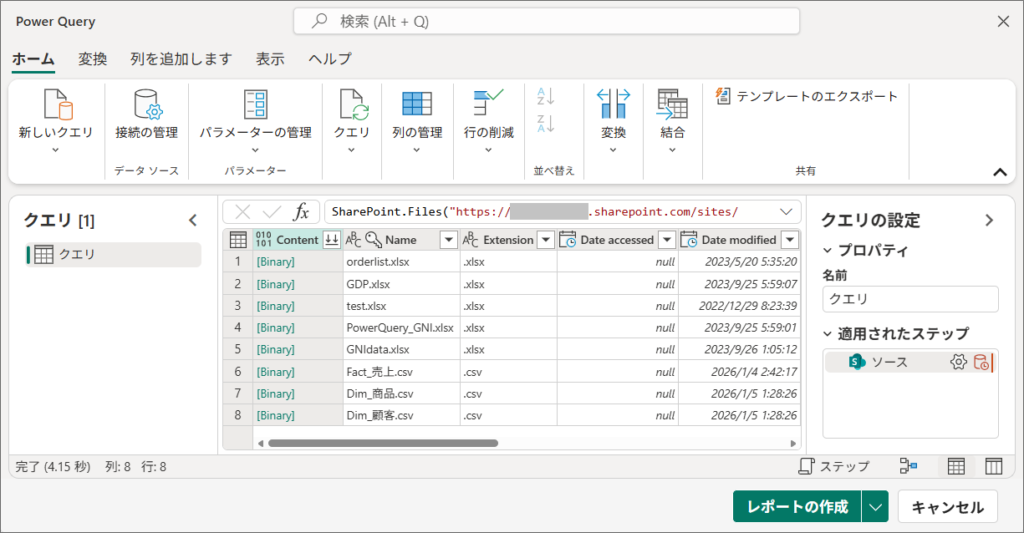
Task: Toggle the ステップ script view in status bar
Action: click(835, 466)
